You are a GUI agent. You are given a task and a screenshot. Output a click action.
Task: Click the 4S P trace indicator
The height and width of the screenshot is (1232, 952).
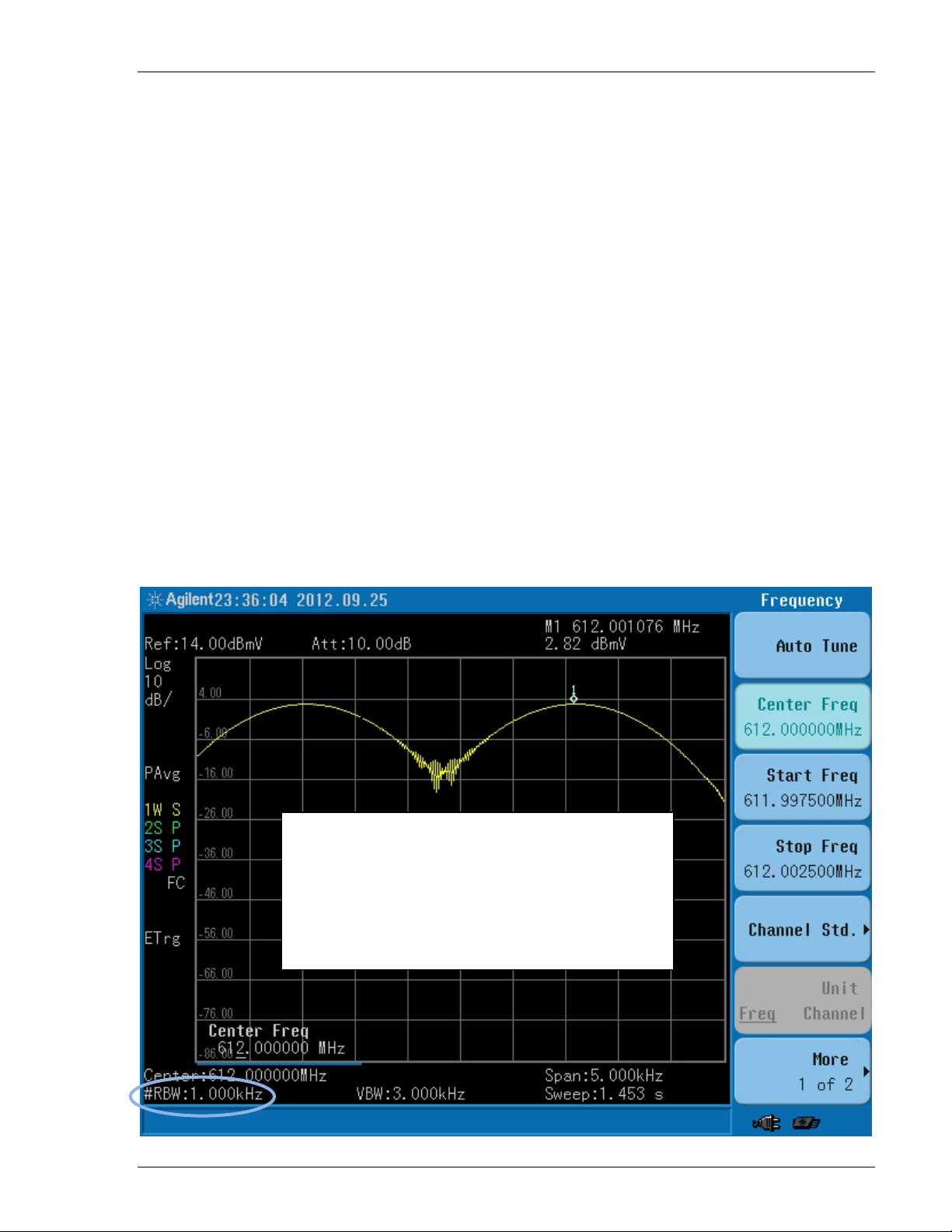point(162,864)
